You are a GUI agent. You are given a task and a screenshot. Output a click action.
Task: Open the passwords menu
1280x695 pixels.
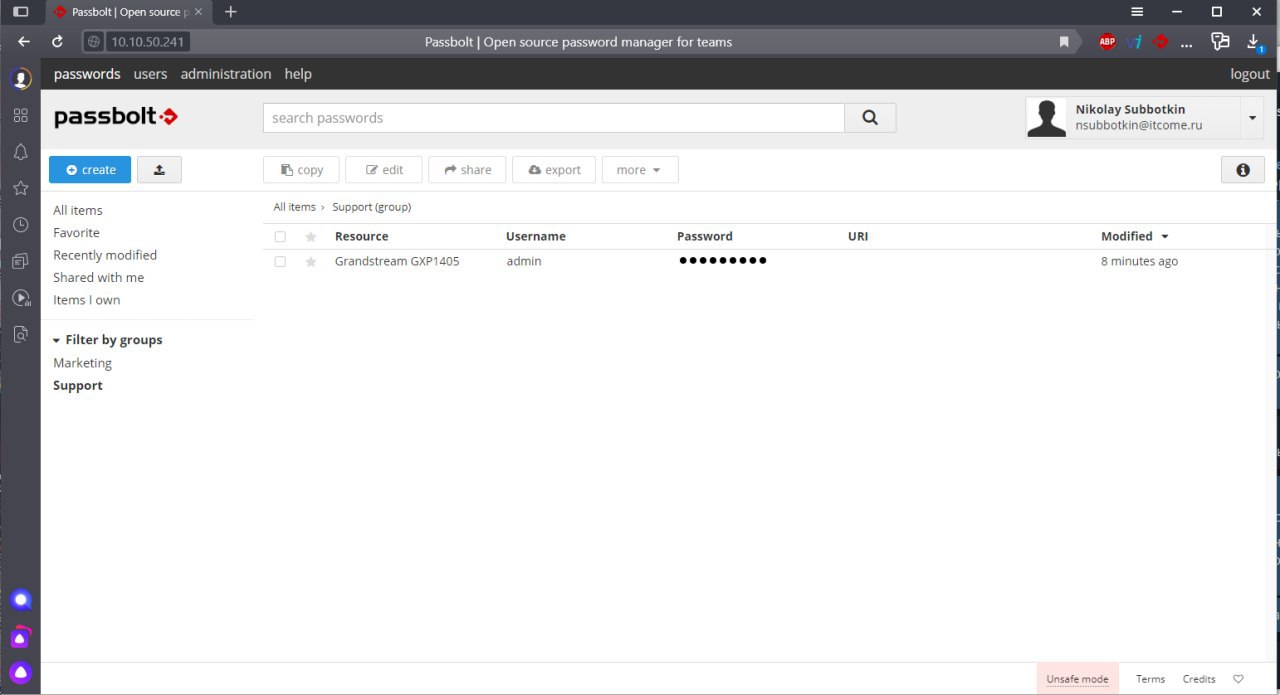coord(87,74)
